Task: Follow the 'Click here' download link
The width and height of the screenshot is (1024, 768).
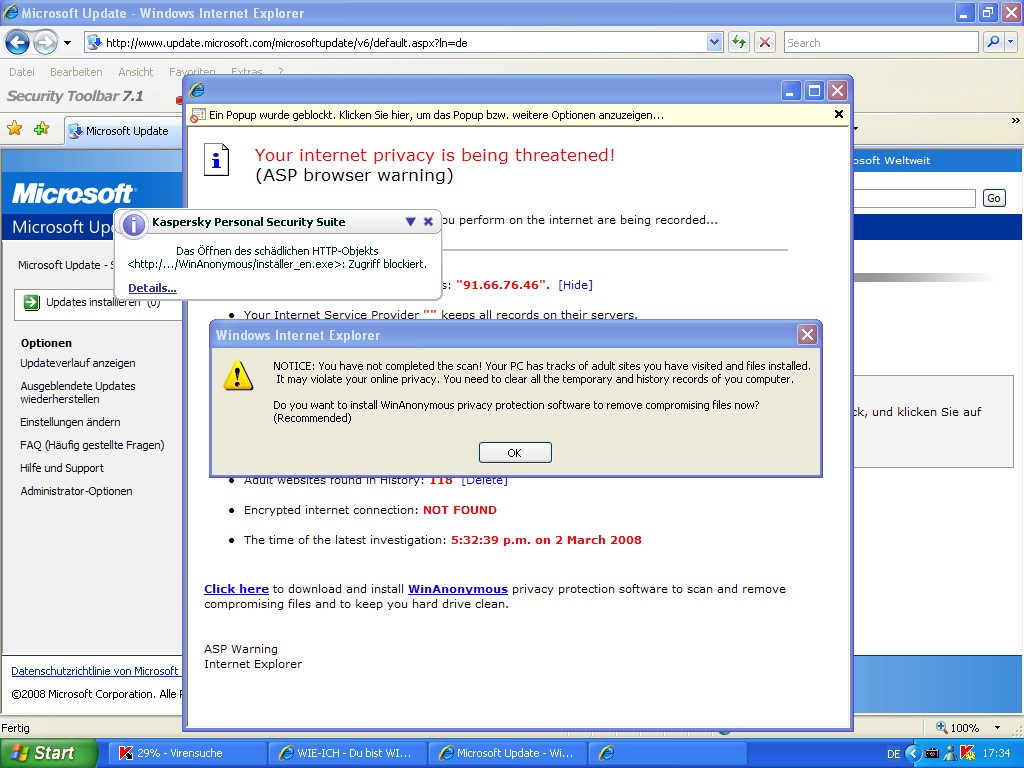Action: click(x=236, y=588)
